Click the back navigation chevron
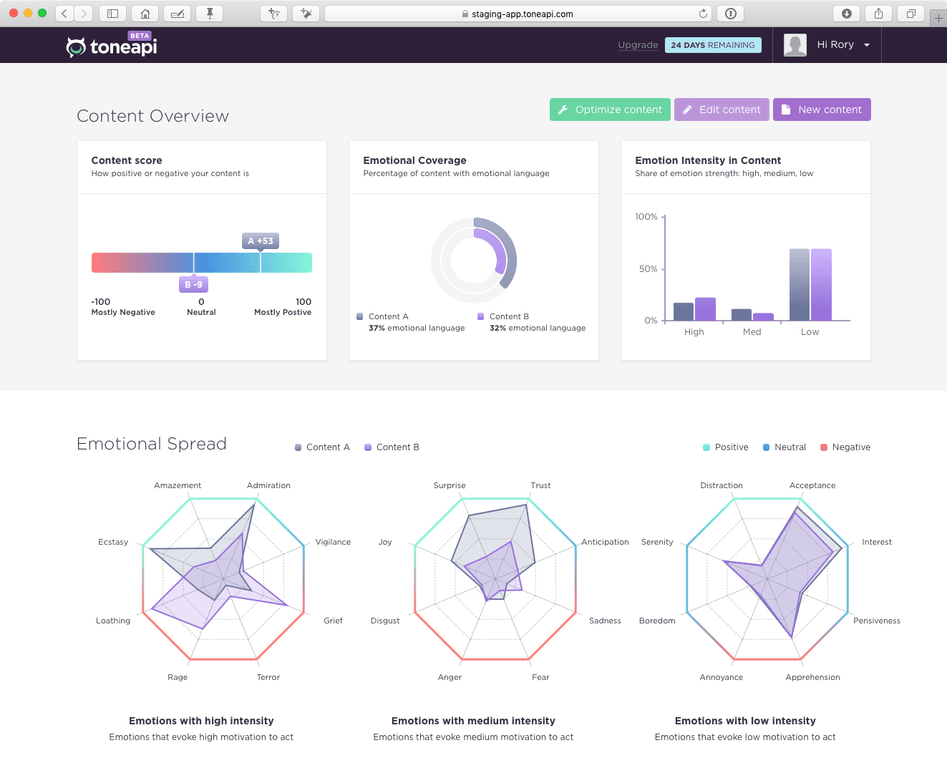The height and width of the screenshot is (768, 947). [64, 13]
